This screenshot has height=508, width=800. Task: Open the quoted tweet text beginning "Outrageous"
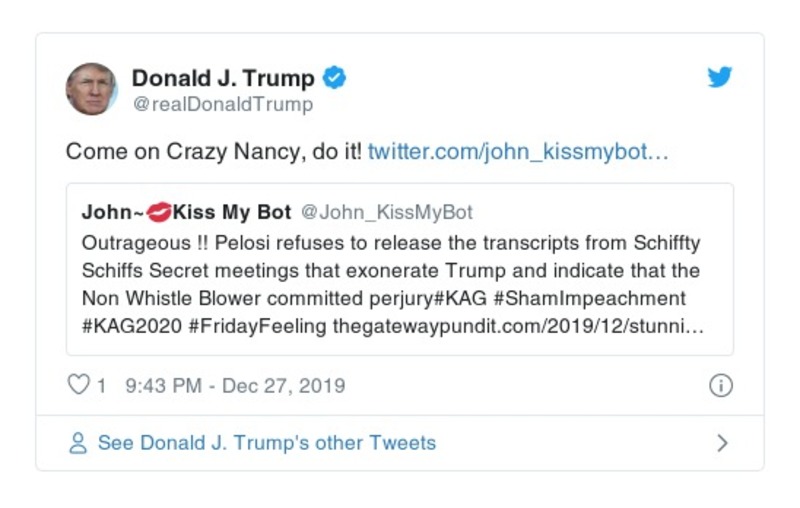pos(390,270)
